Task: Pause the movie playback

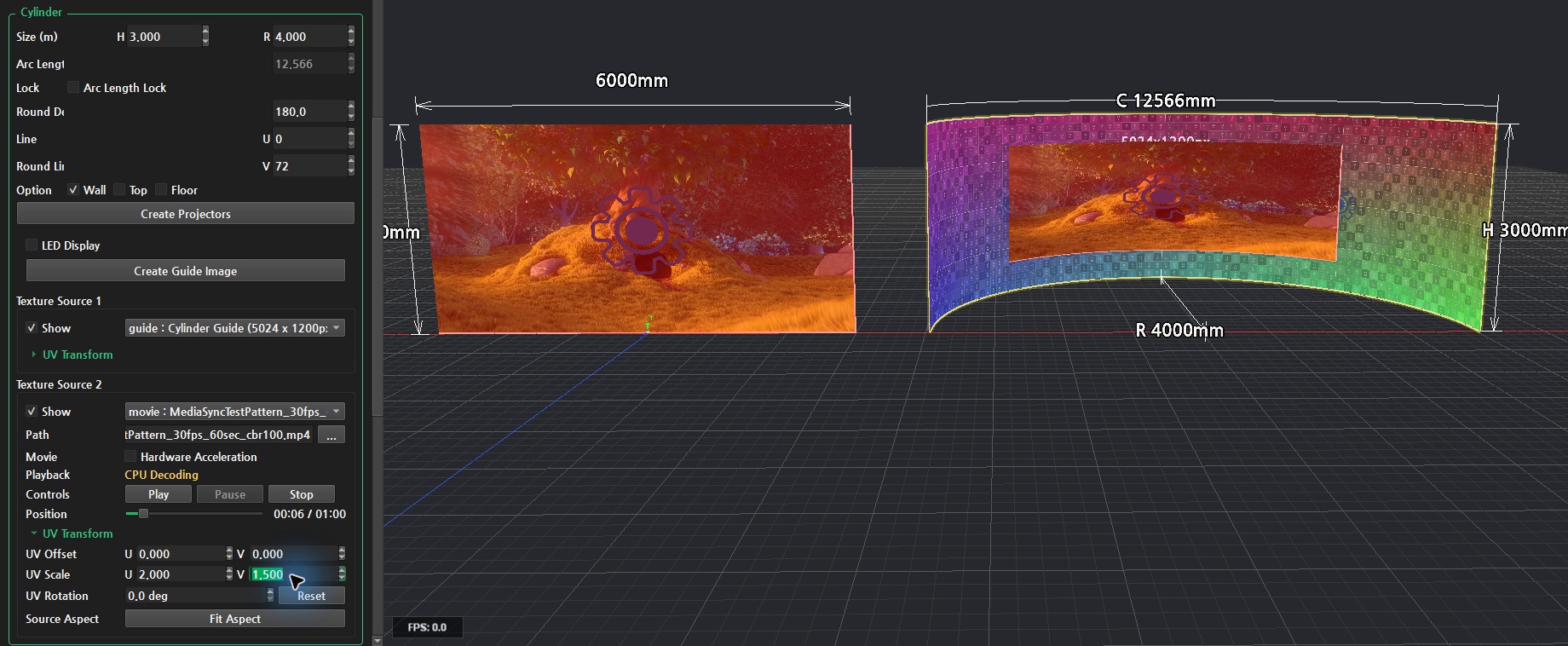Action: (x=230, y=494)
